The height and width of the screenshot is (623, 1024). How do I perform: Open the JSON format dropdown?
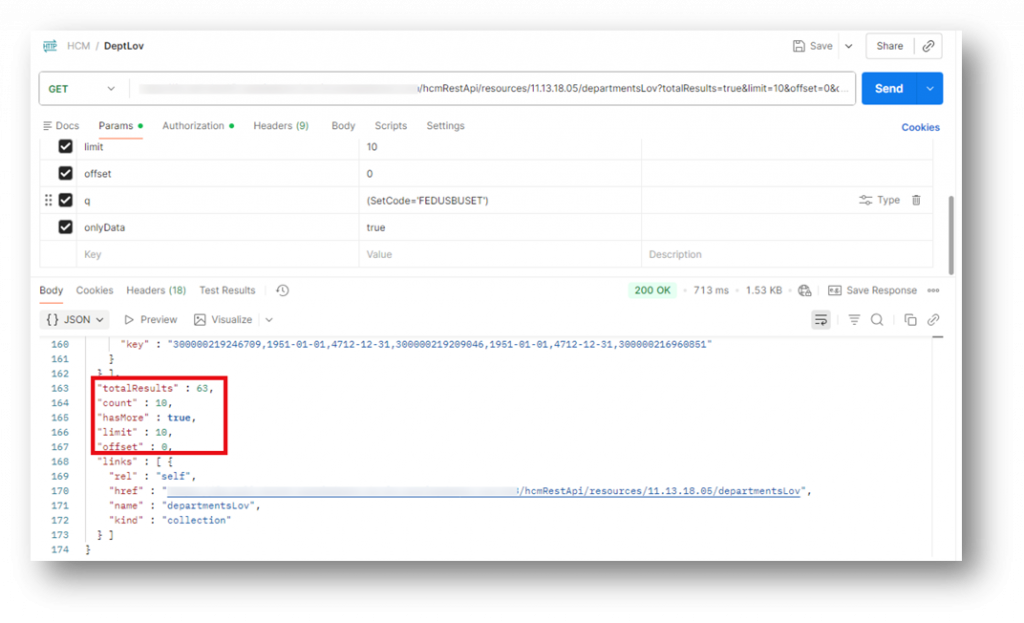(74, 319)
